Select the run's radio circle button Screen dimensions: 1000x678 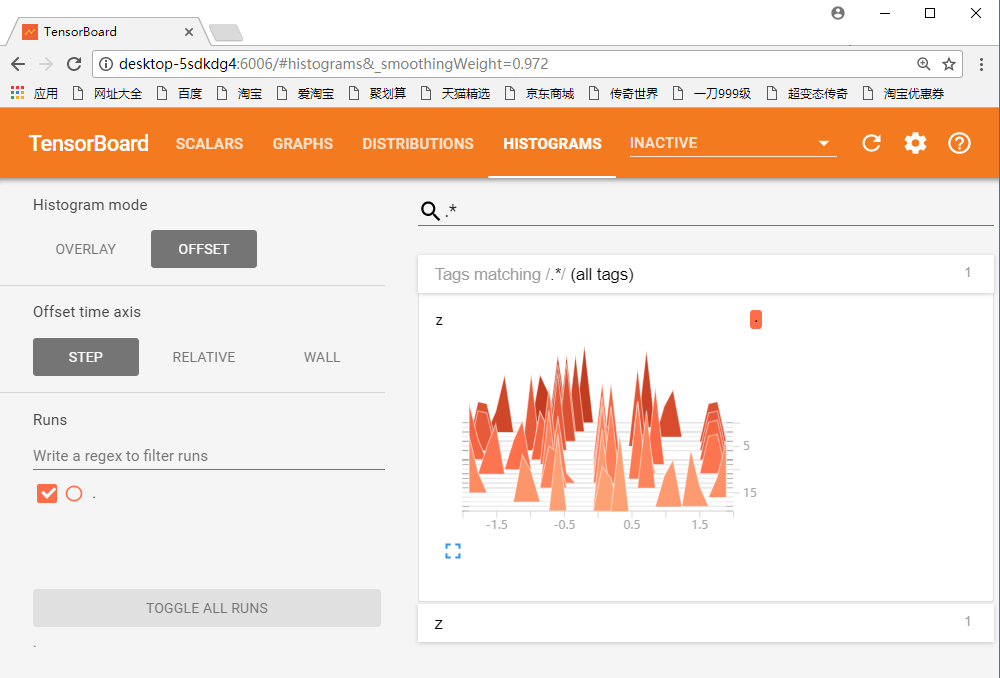pos(74,494)
